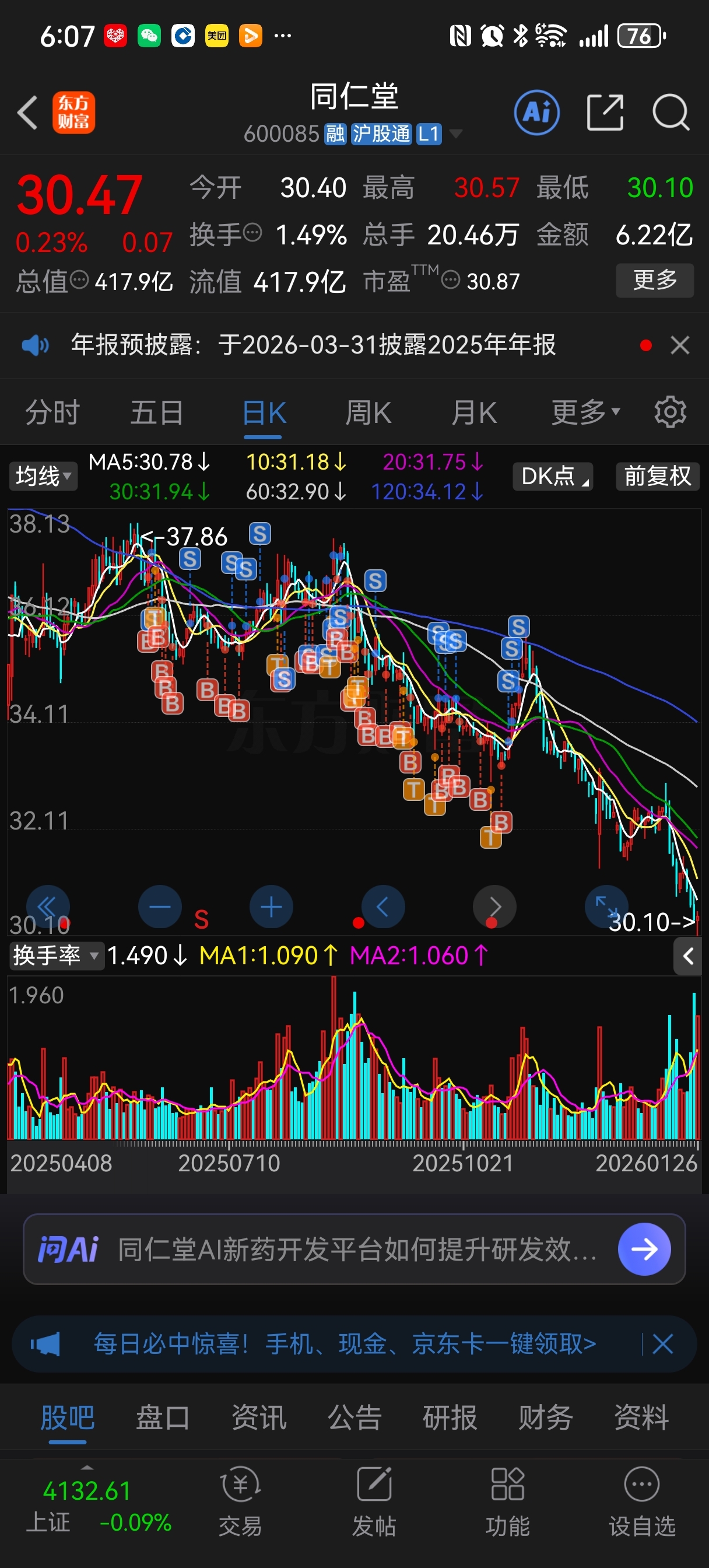Tap the 120:34.12 moving average value

427,491
